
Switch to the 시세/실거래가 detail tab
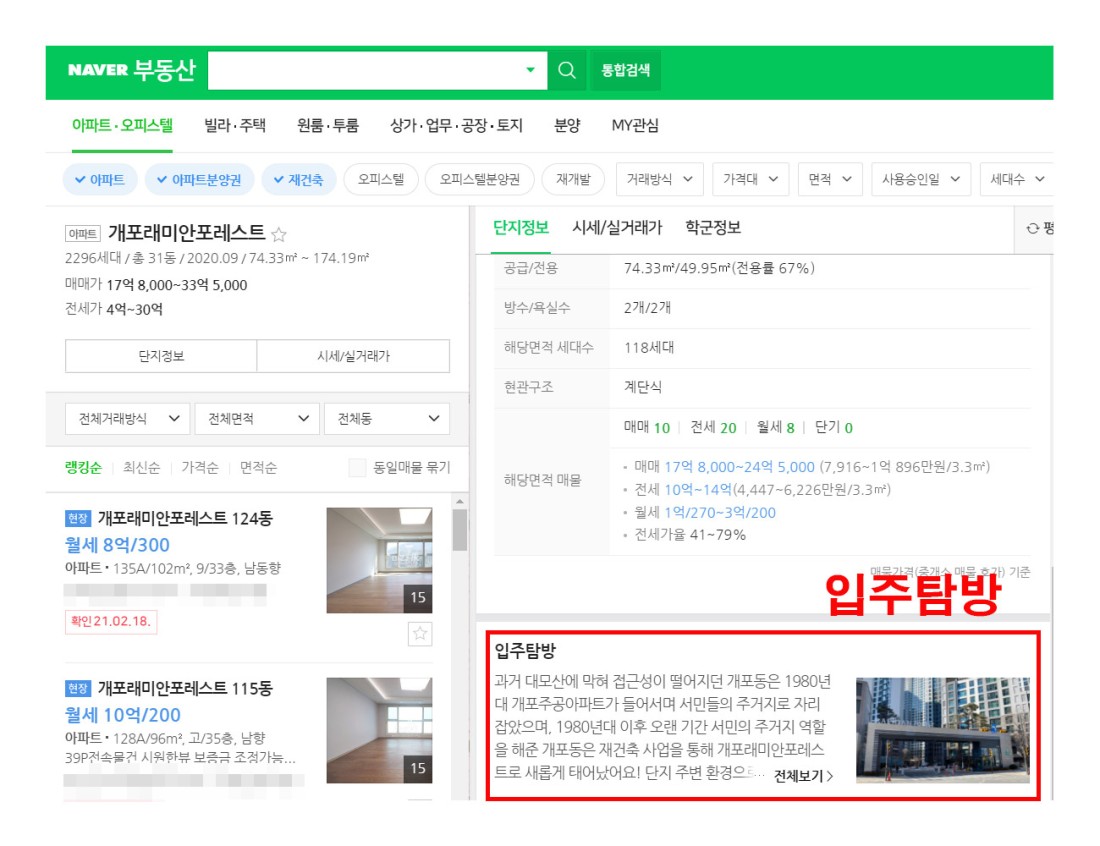617,227
